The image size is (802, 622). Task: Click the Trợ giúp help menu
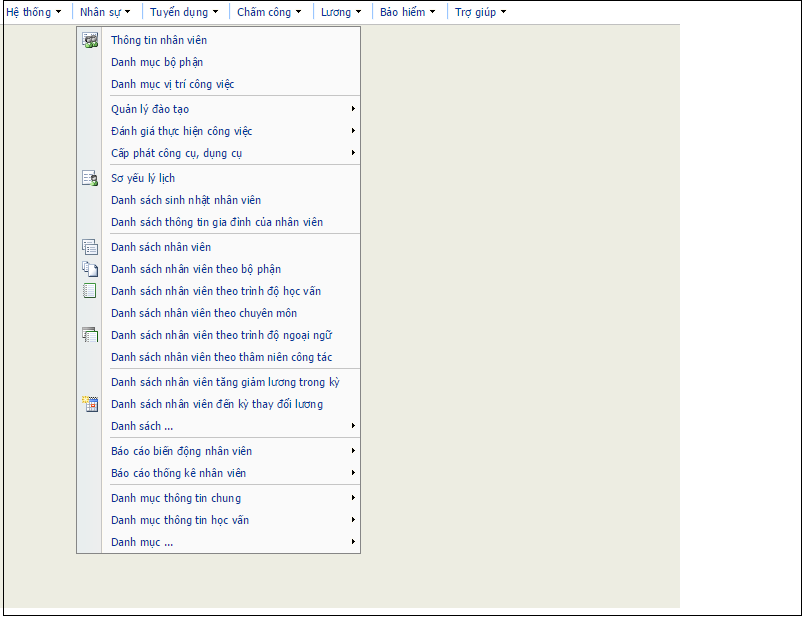[480, 12]
